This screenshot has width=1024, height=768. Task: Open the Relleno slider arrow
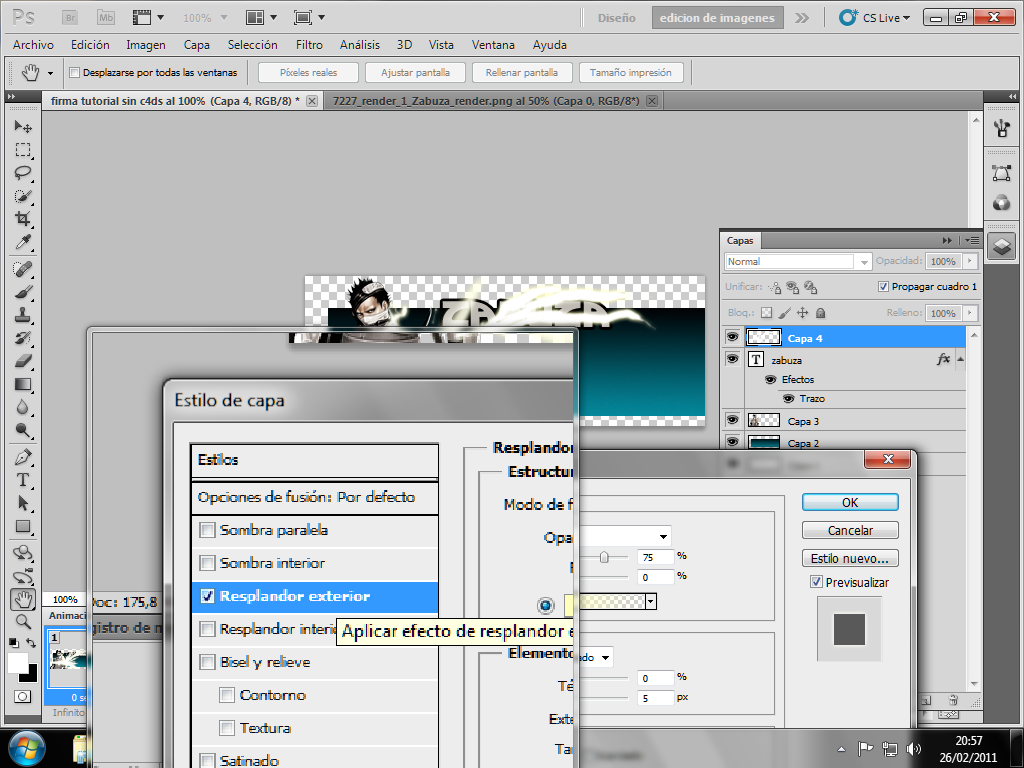970,313
